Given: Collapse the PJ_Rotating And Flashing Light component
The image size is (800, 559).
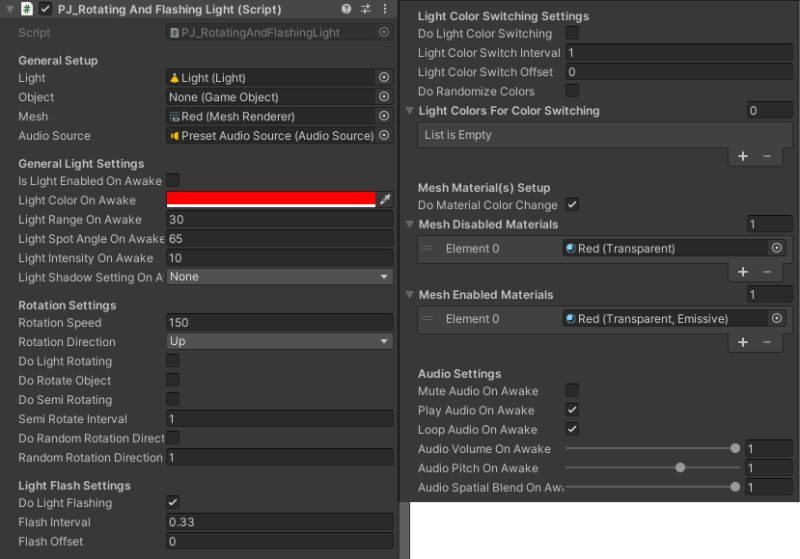Looking at the screenshot, I should point(9,9).
